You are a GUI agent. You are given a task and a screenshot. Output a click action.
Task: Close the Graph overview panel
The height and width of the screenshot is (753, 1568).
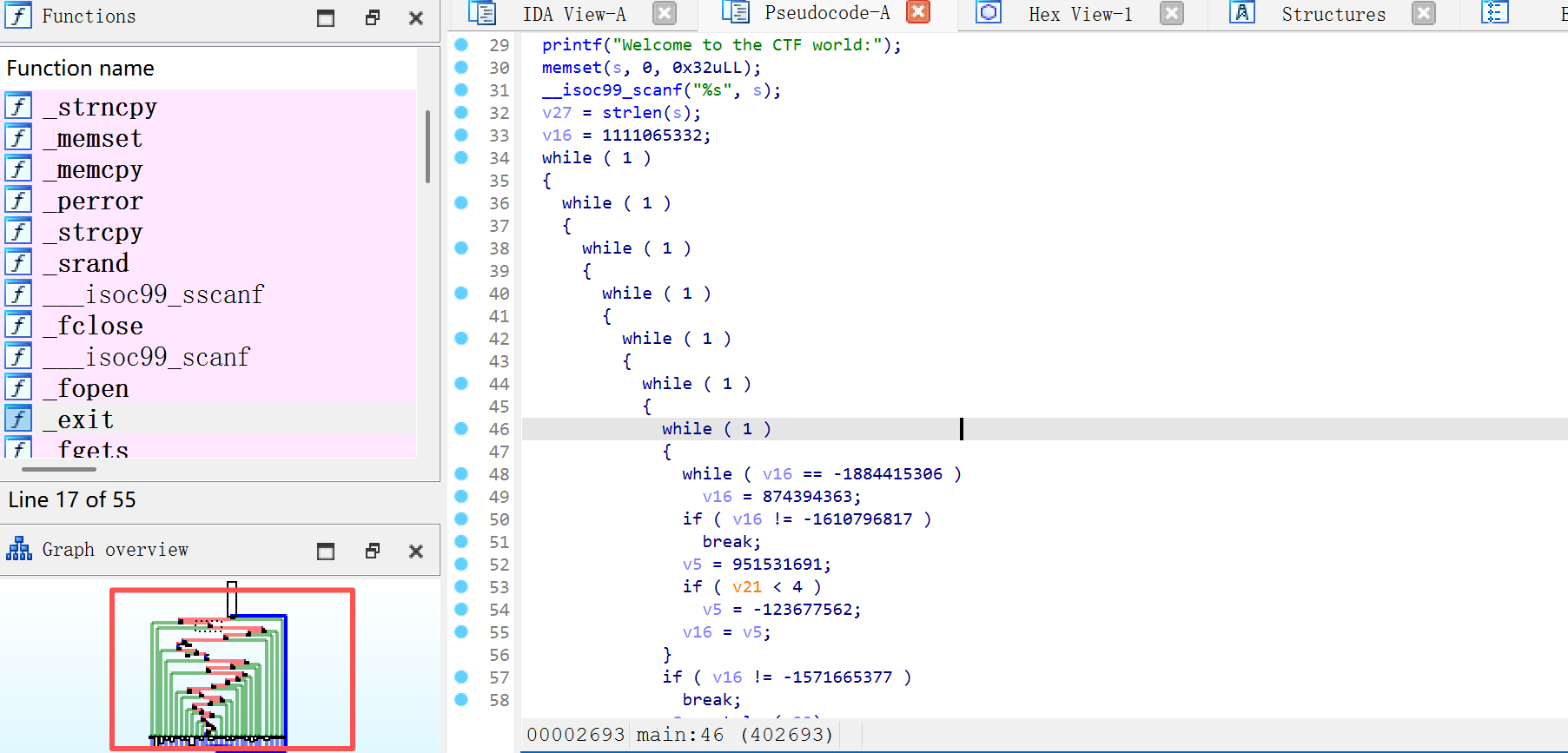point(416,551)
